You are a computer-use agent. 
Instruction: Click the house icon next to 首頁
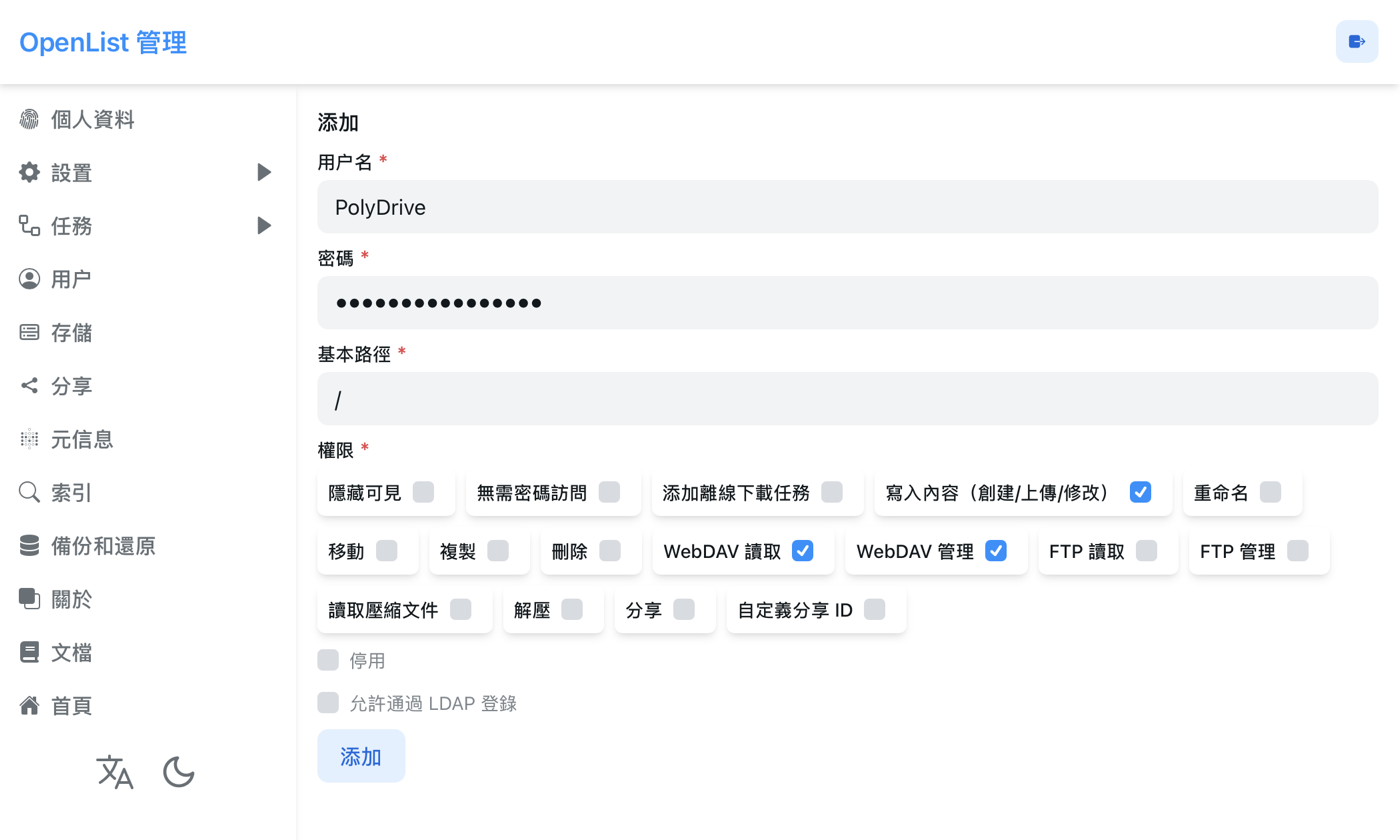[x=29, y=706]
